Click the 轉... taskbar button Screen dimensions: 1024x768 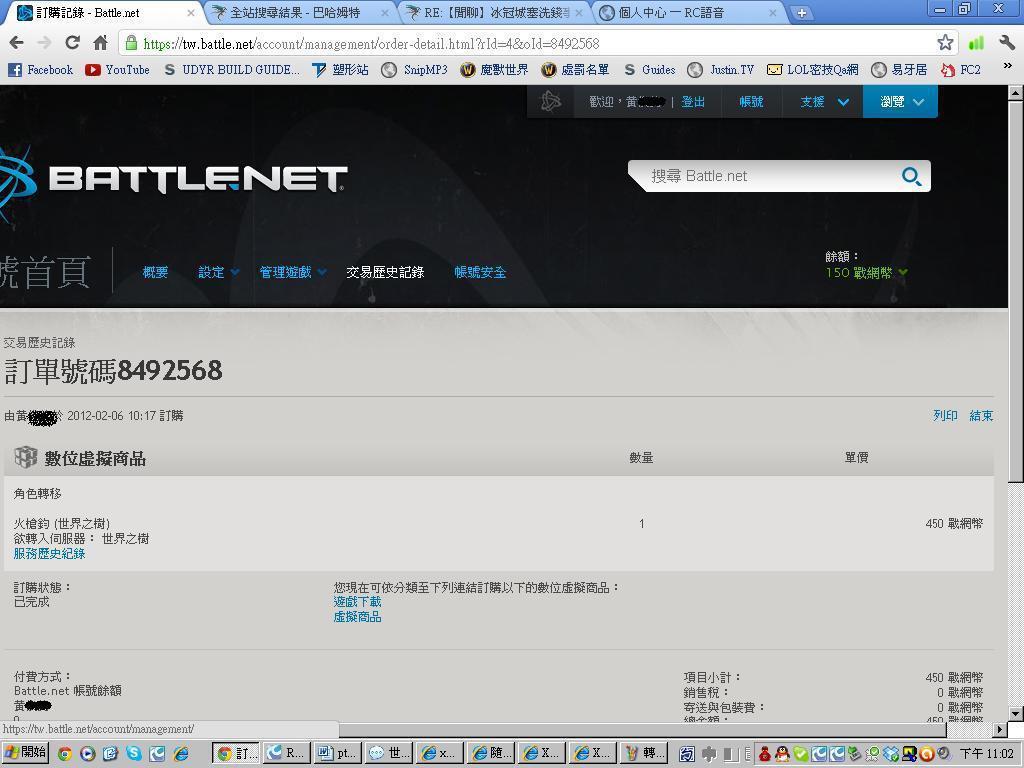click(643, 753)
